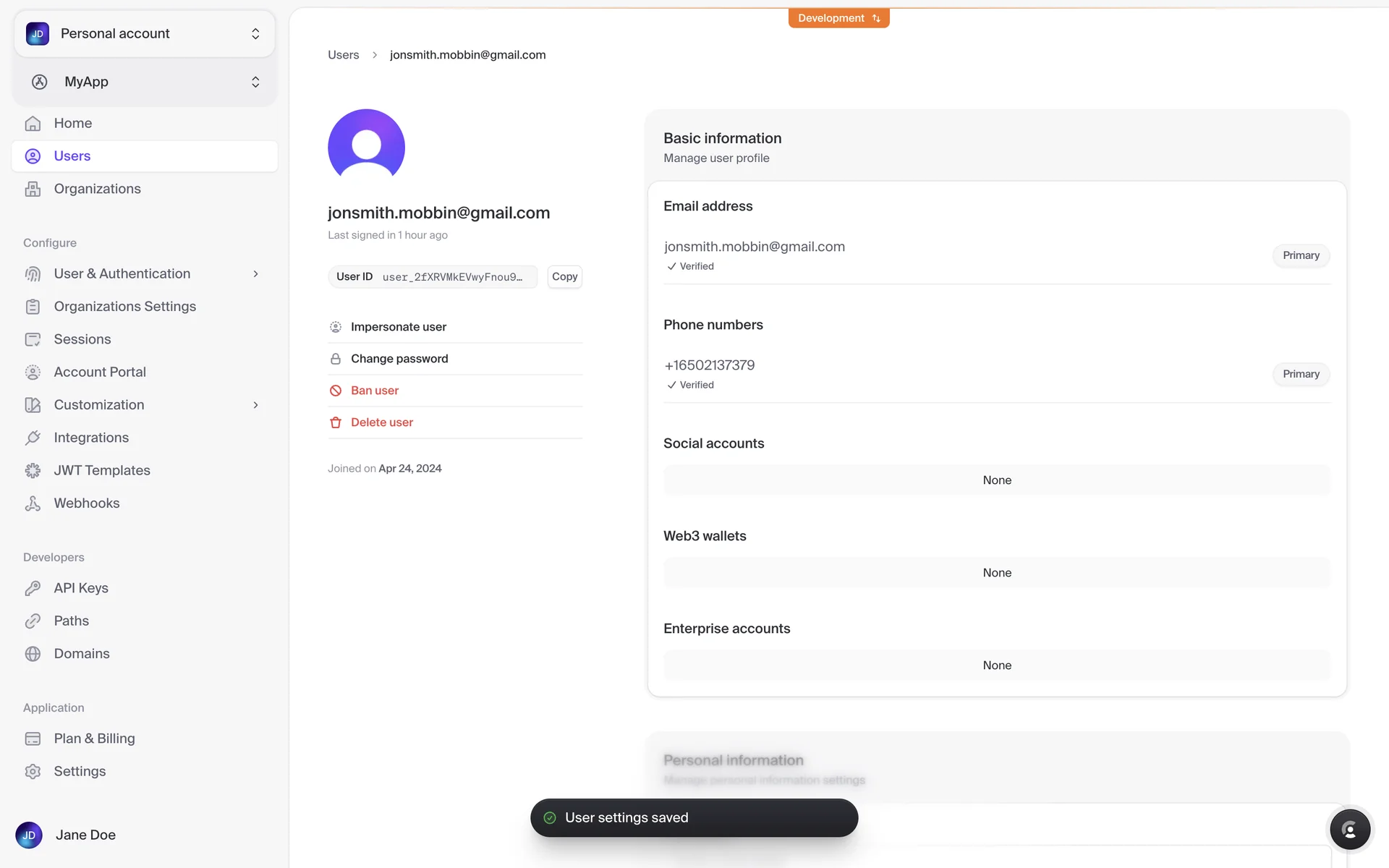Image resolution: width=1389 pixels, height=868 pixels.
Task: Expand the Customization submenu chevron
Action: coord(255,405)
